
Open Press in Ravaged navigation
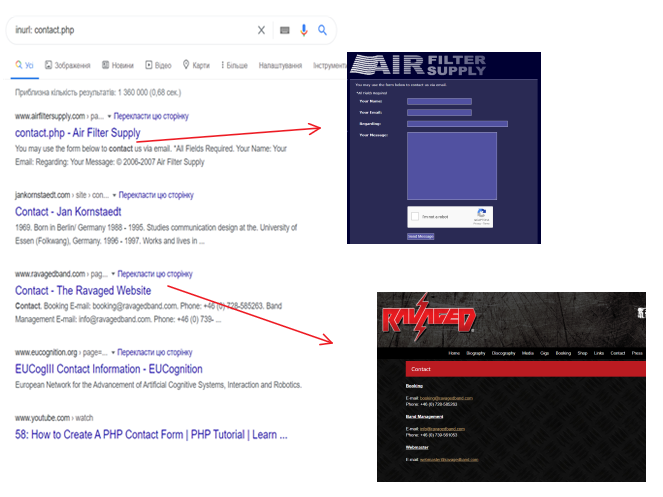(637, 353)
